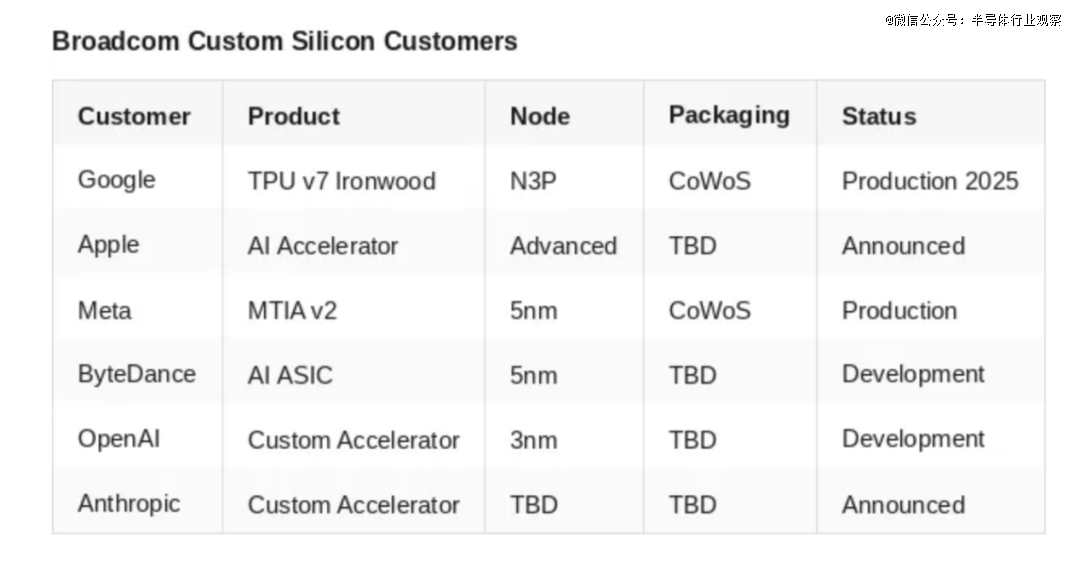This screenshot has width=1080, height=570.
Task: Click the Packaging column header
Action: tap(729, 116)
